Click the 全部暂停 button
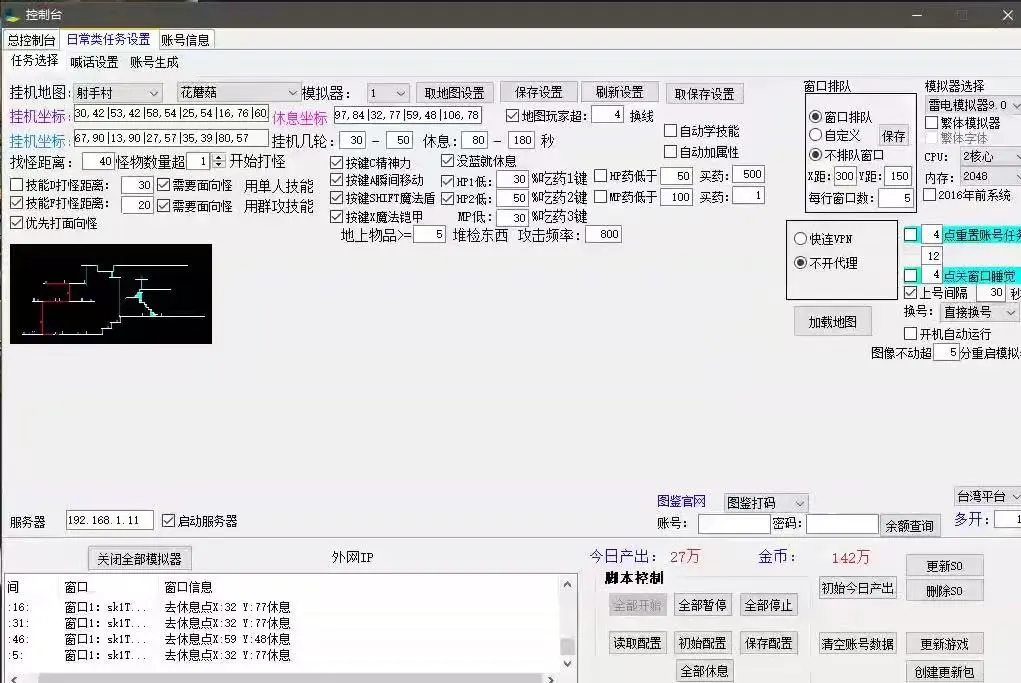 [x=704, y=604]
